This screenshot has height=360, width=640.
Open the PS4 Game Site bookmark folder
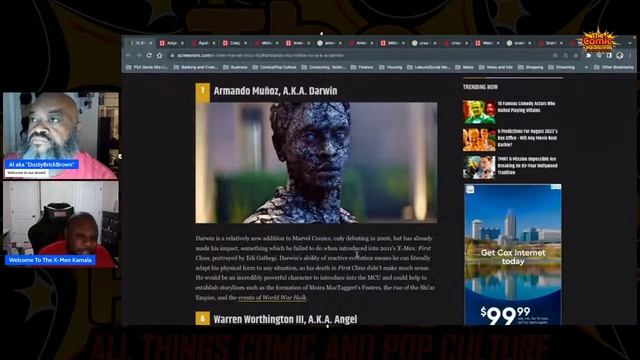pos(147,67)
